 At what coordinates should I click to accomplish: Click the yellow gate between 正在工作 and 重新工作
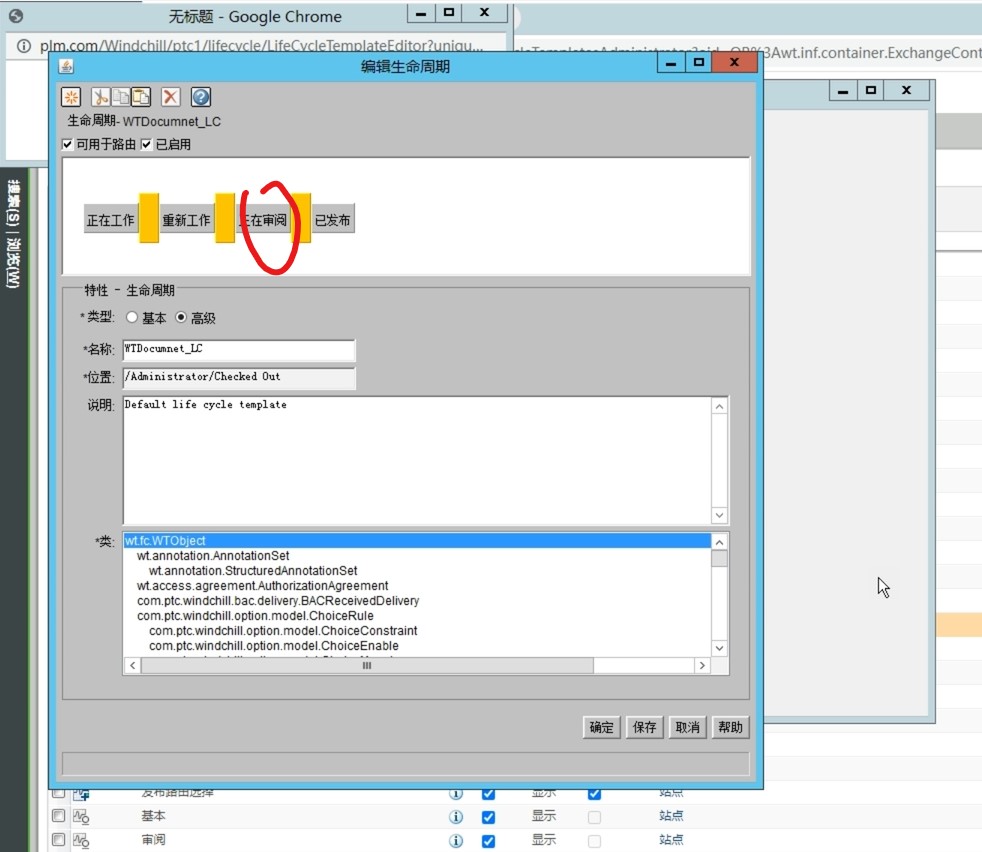pyautogui.click(x=149, y=217)
